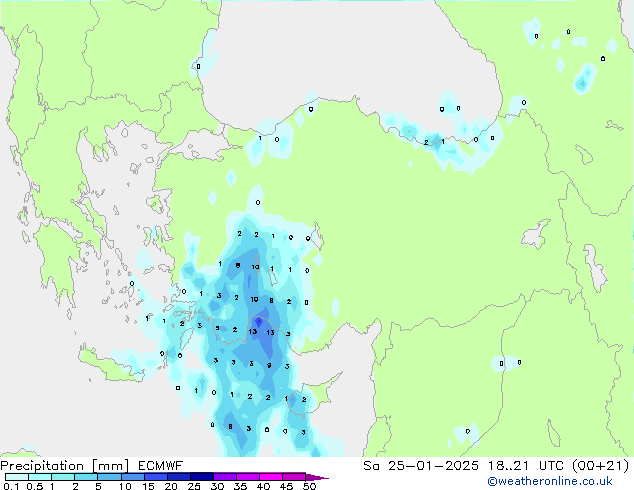Screen dimensions: 634x490
Task: Click the 30–35 mm purple legend swatch
Action: [x=225, y=477]
